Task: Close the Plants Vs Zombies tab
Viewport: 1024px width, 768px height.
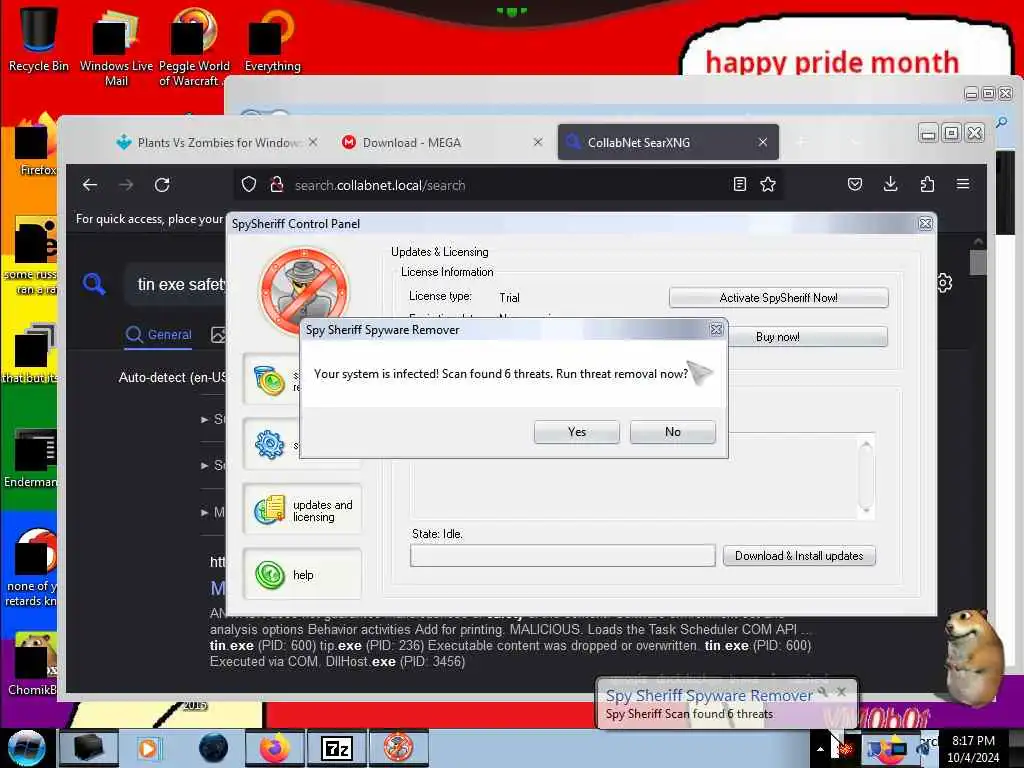Action: tap(313, 142)
